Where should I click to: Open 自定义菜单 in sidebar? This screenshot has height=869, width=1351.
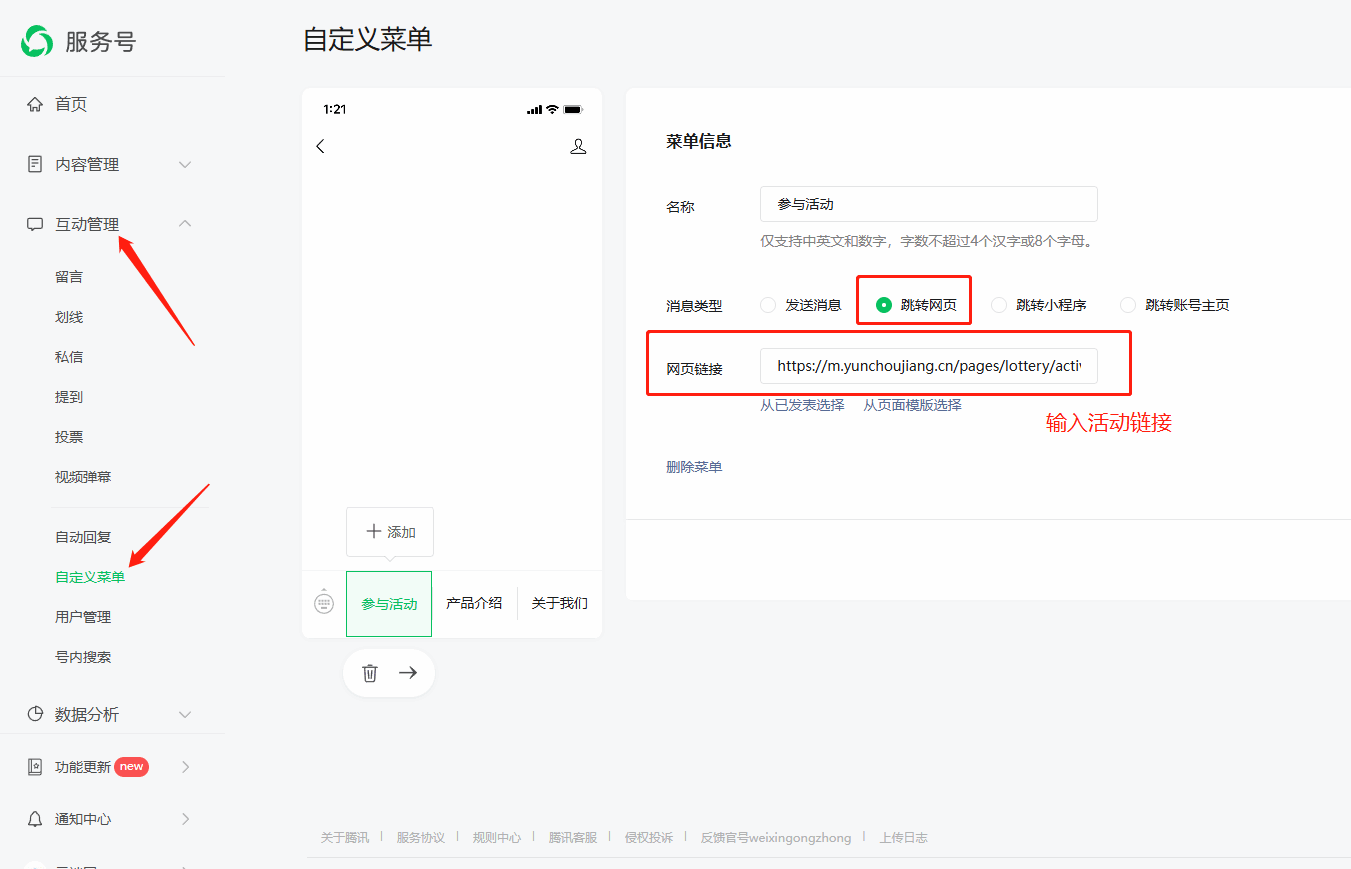[x=90, y=577]
